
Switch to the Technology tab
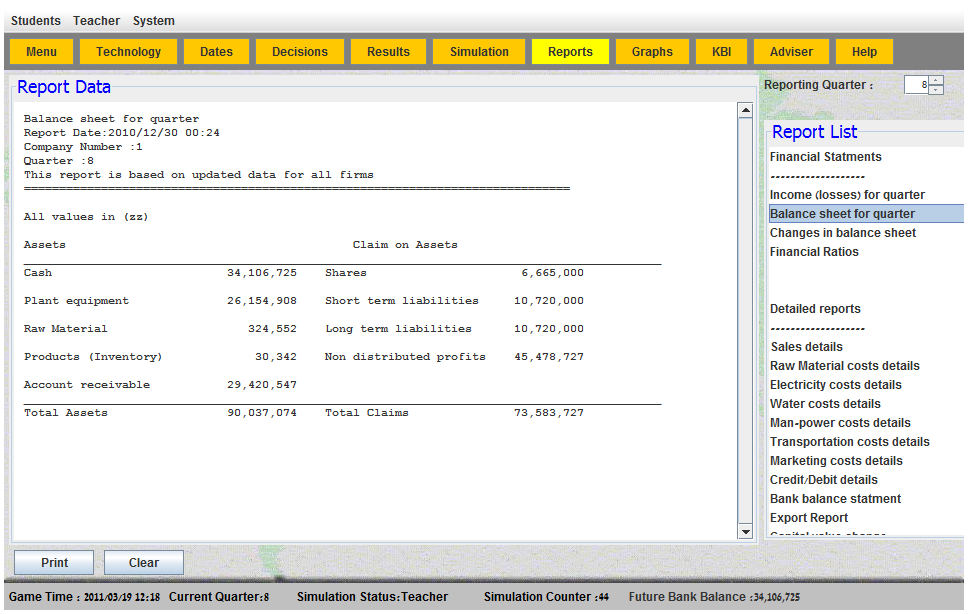tap(128, 52)
